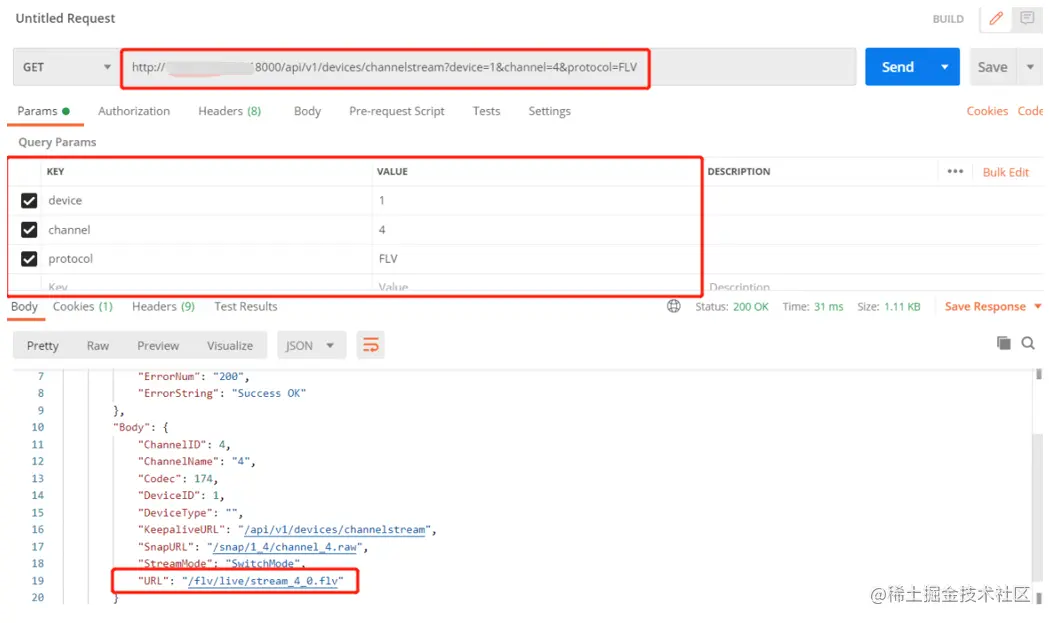The image size is (1049, 623).
Task: Click the pencil edit icon
Action: tap(996, 19)
